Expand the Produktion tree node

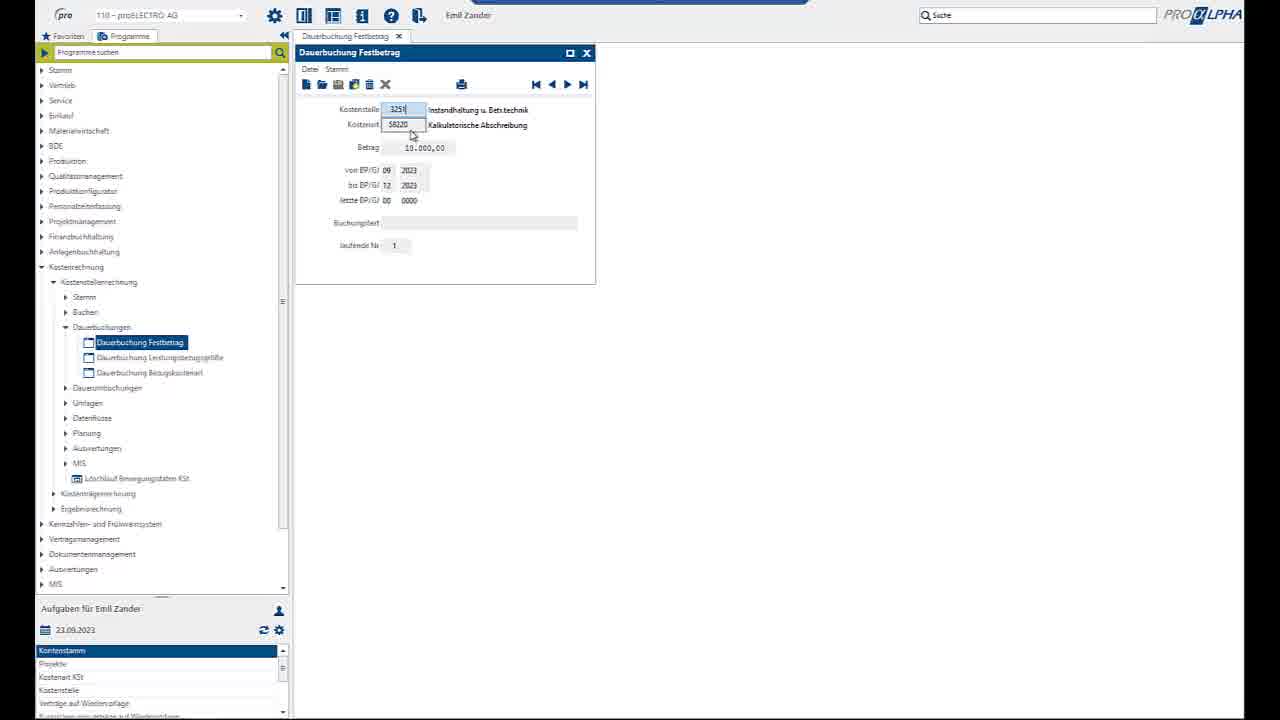[41, 161]
